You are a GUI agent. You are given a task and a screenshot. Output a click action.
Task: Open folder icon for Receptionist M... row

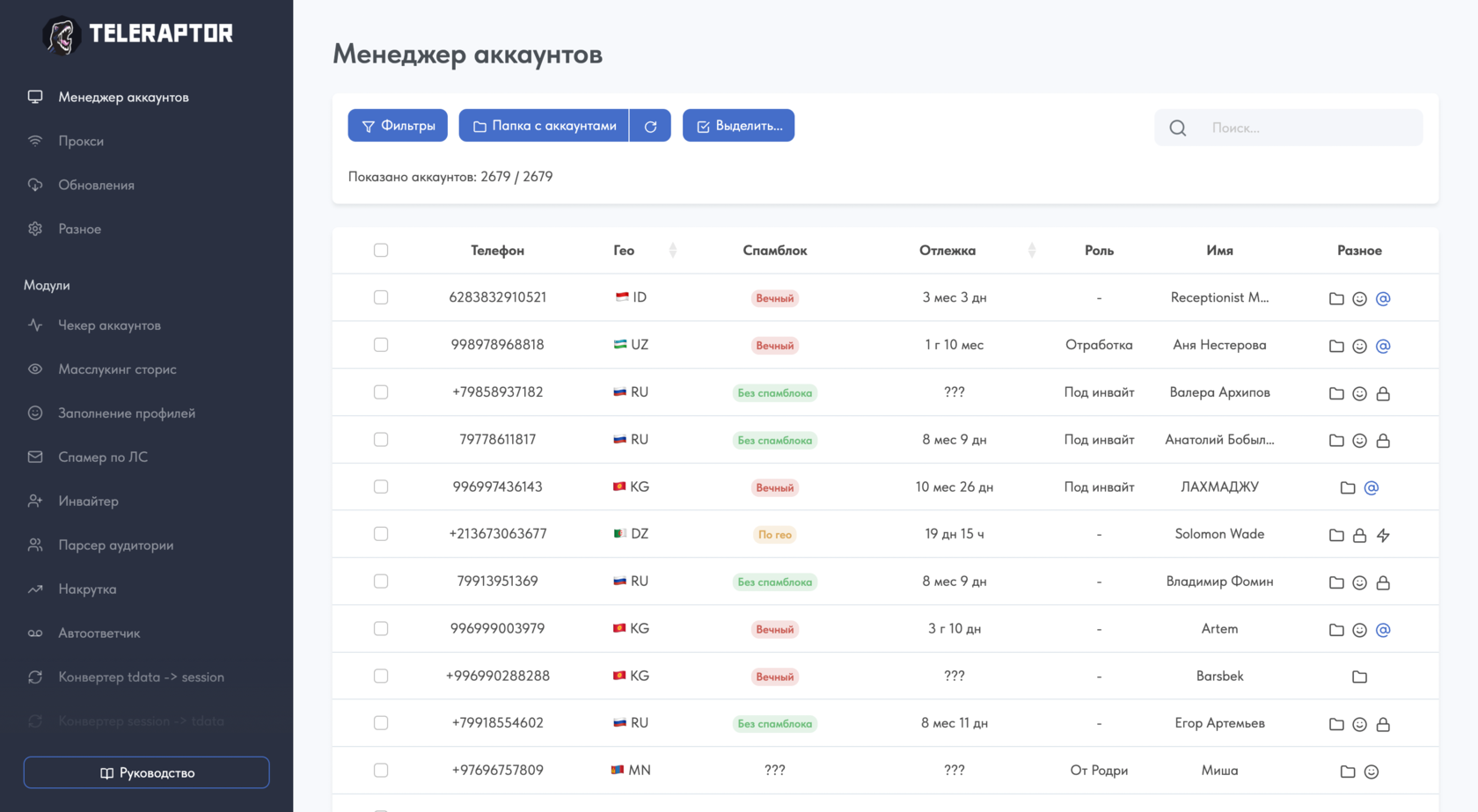click(x=1336, y=298)
